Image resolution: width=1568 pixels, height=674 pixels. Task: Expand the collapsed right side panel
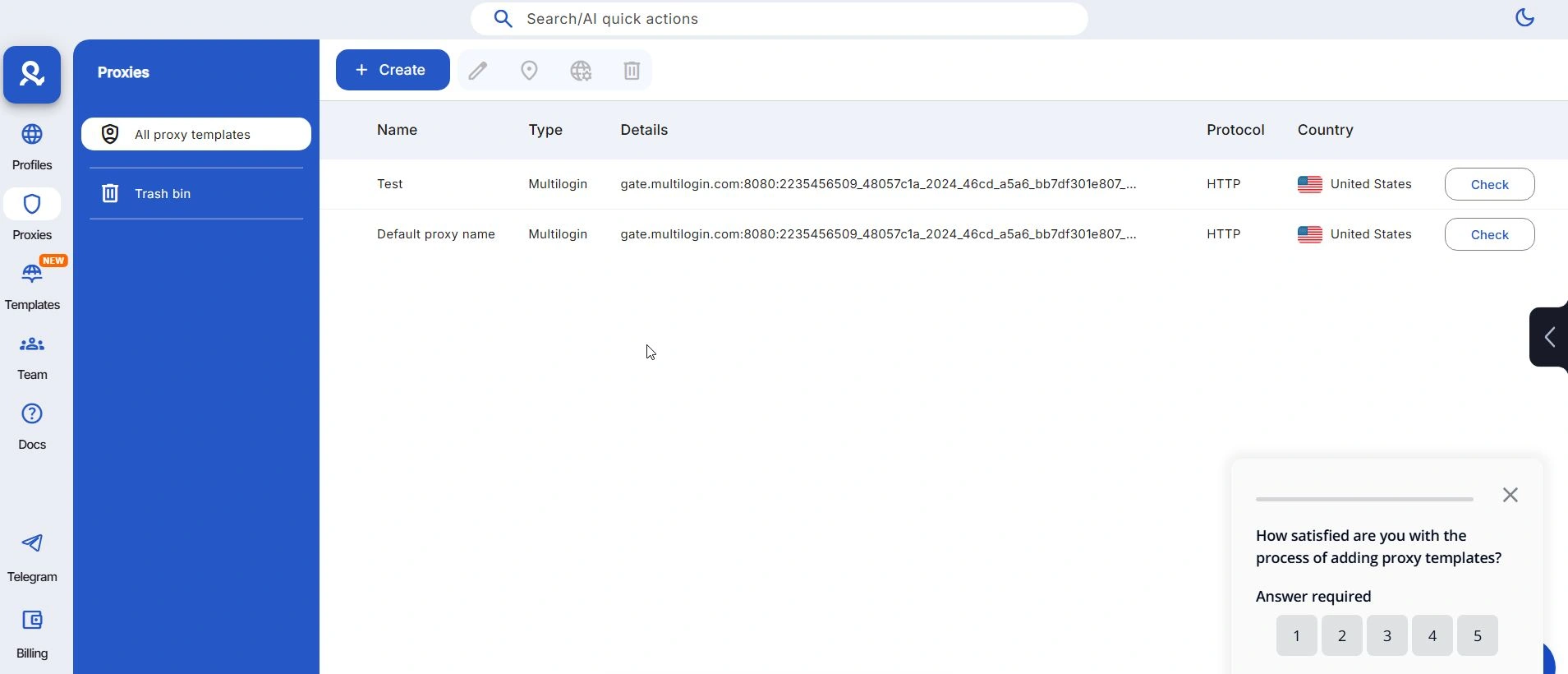pyautogui.click(x=1549, y=337)
